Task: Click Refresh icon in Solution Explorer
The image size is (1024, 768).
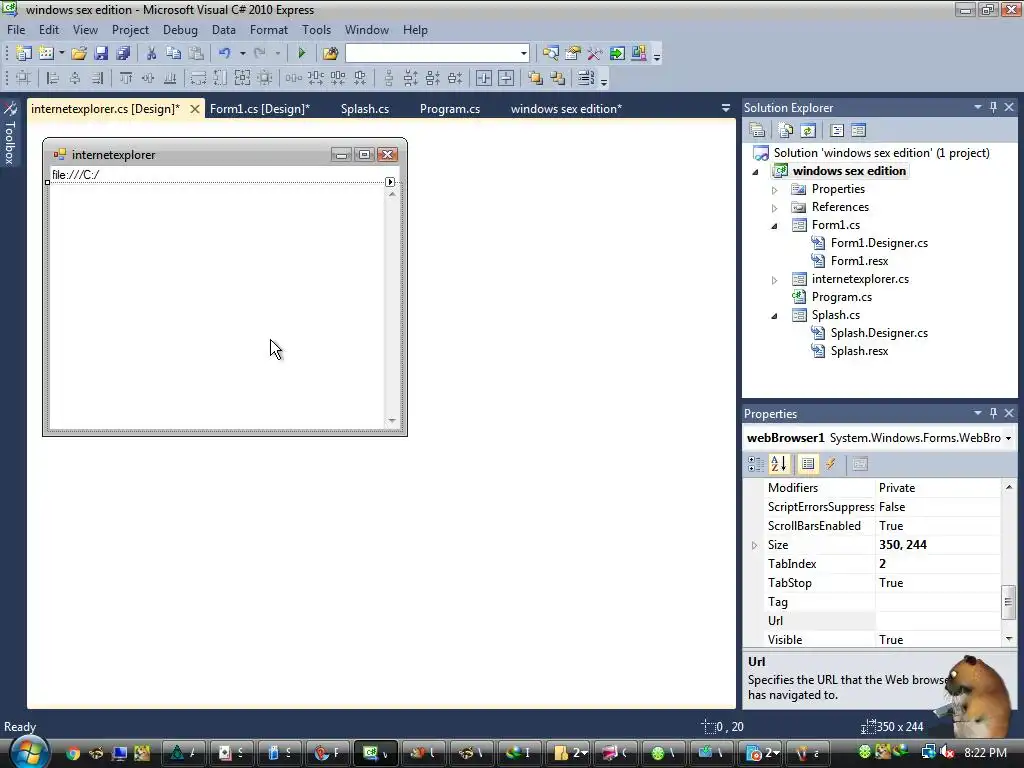Action: point(808,131)
